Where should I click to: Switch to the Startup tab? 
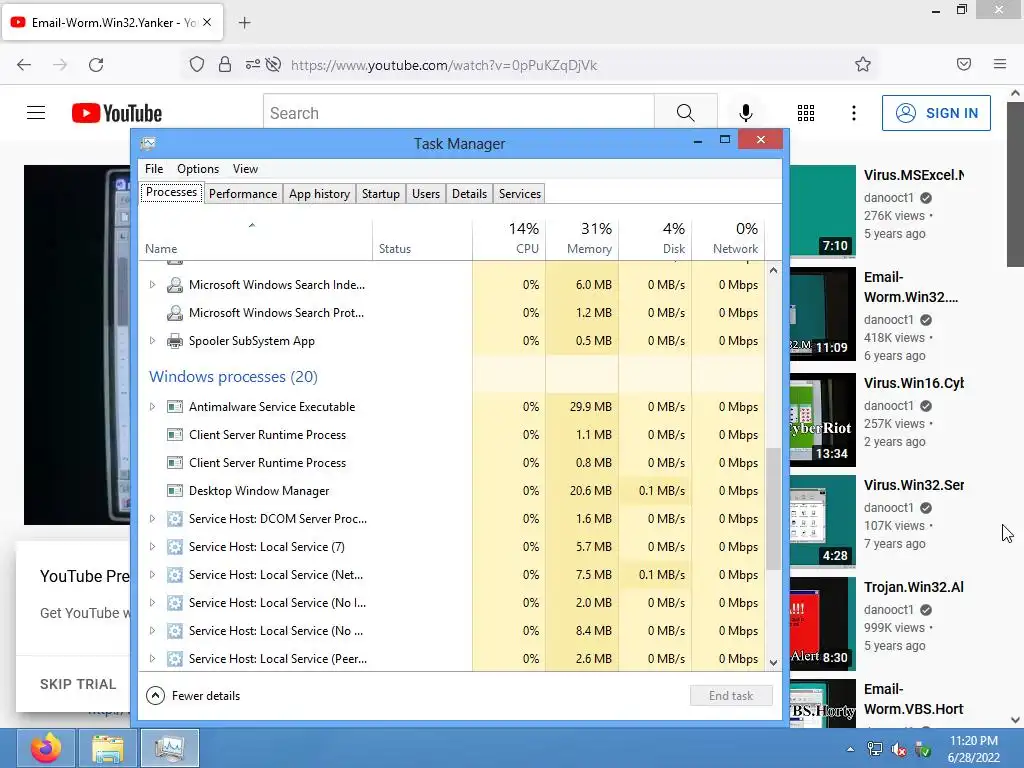[x=381, y=194]
